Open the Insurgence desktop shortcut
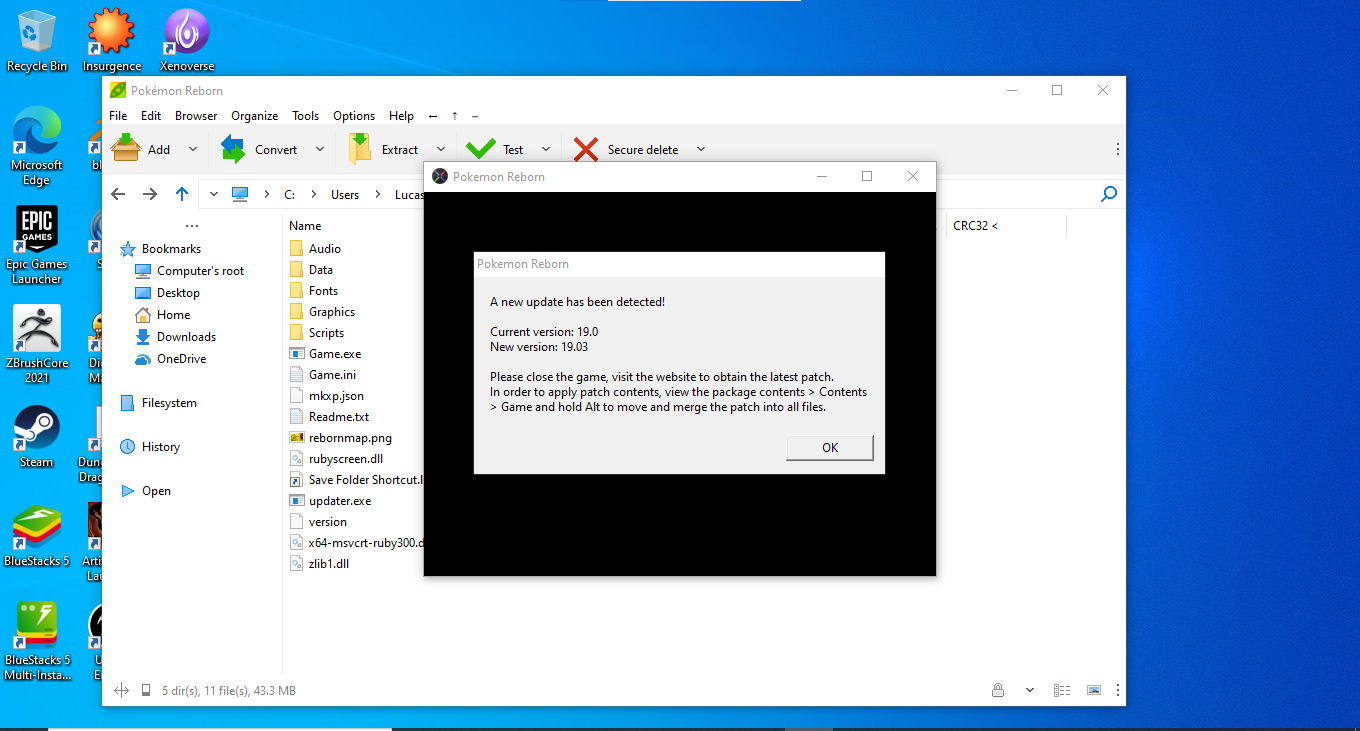Screen dimensions: 1360x731 point(111,40)
